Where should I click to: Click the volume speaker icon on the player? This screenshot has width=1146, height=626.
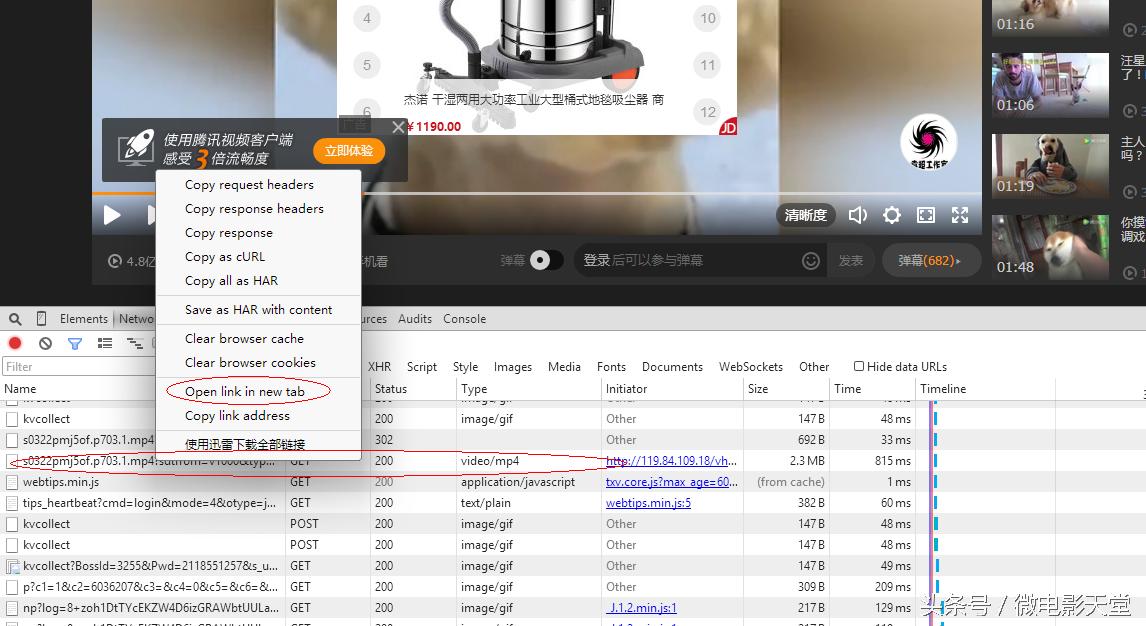(x=857, y=214)
